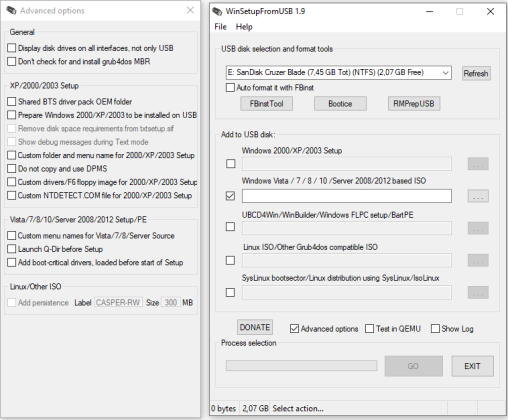Click the Vista/7/8/10 ISO path field
This screenshot has width=508, height=420.
pyautogui.click(x=347, y=196)
